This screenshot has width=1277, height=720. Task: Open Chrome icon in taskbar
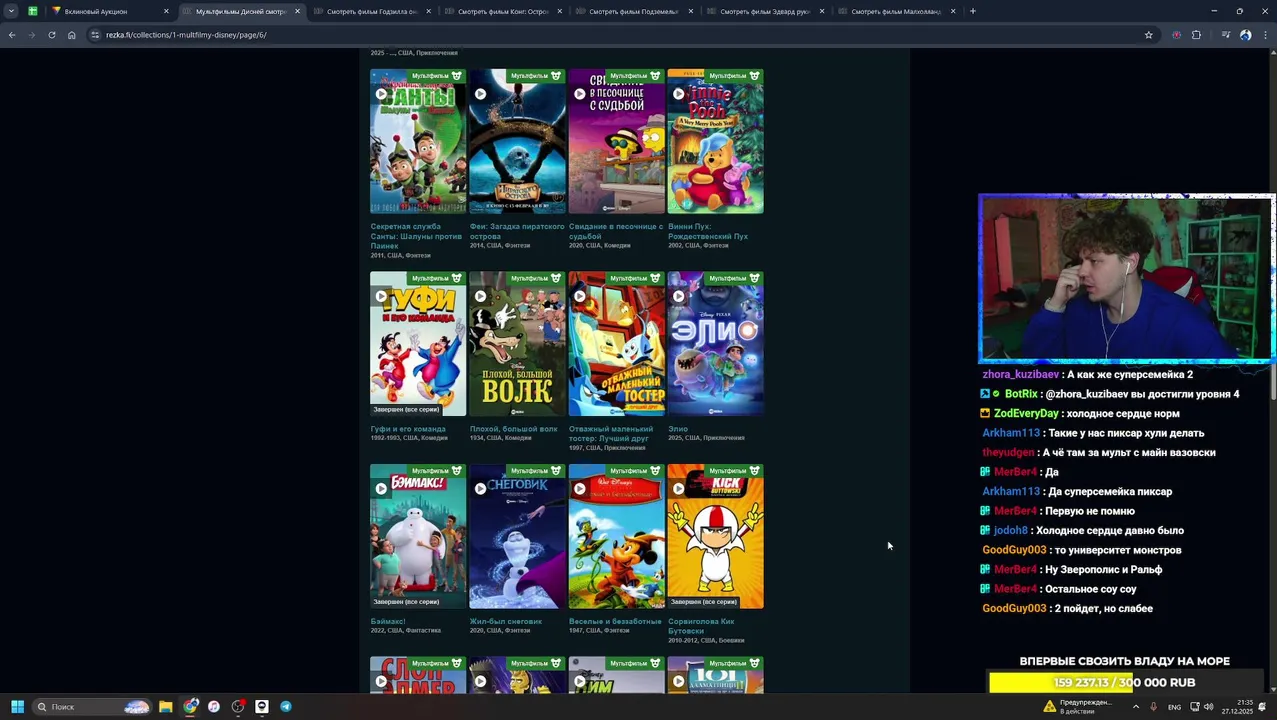pyautogui.click(x=190, y=706)
